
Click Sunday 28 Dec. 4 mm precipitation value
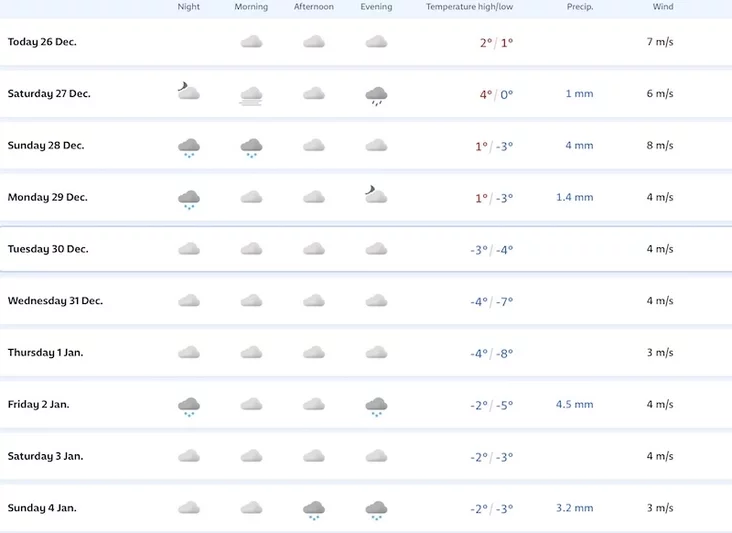tap(579, 146)
